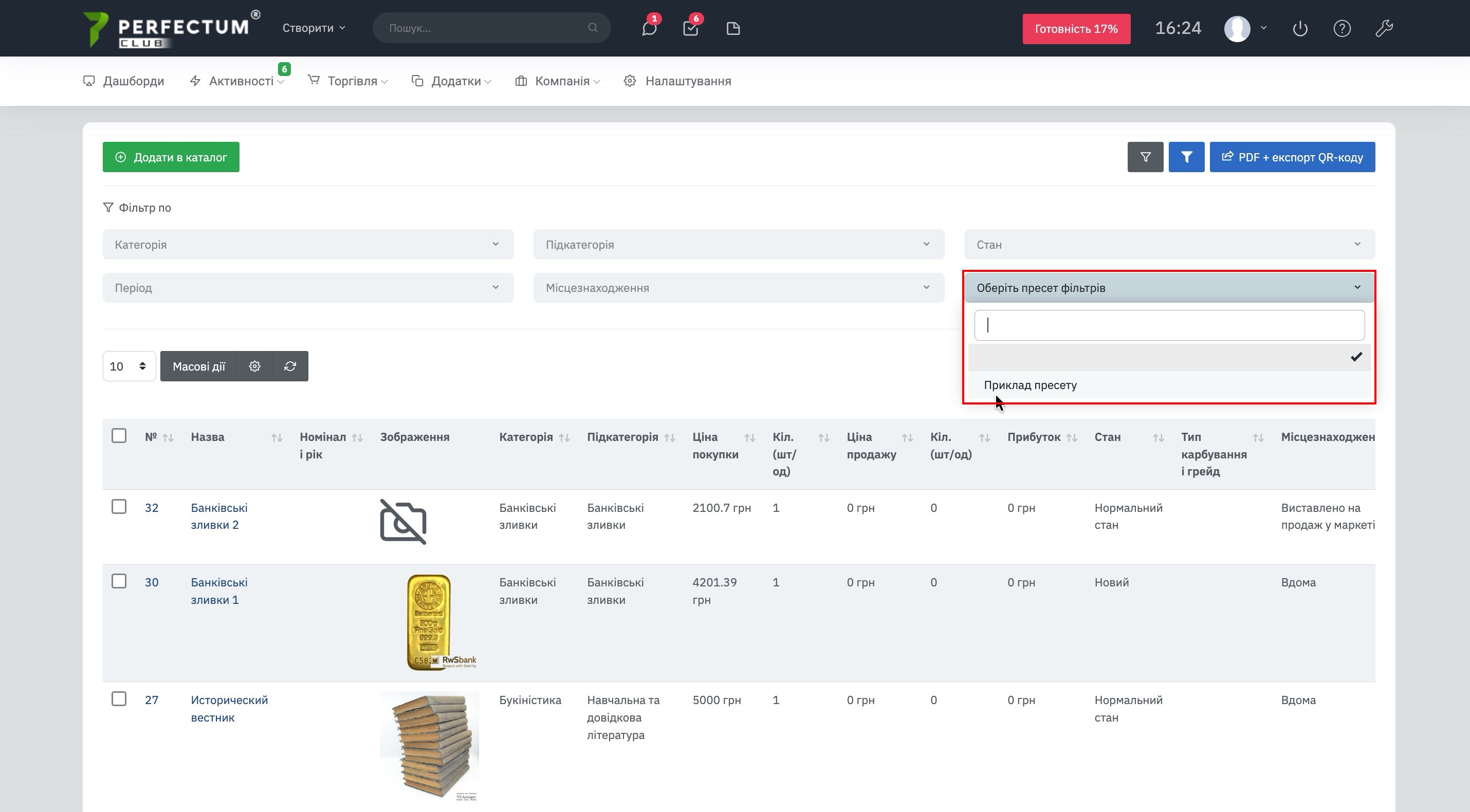Open the tasks checklist icon
The width and height of the screenshot is (1470, 812).
coord(690,29)
